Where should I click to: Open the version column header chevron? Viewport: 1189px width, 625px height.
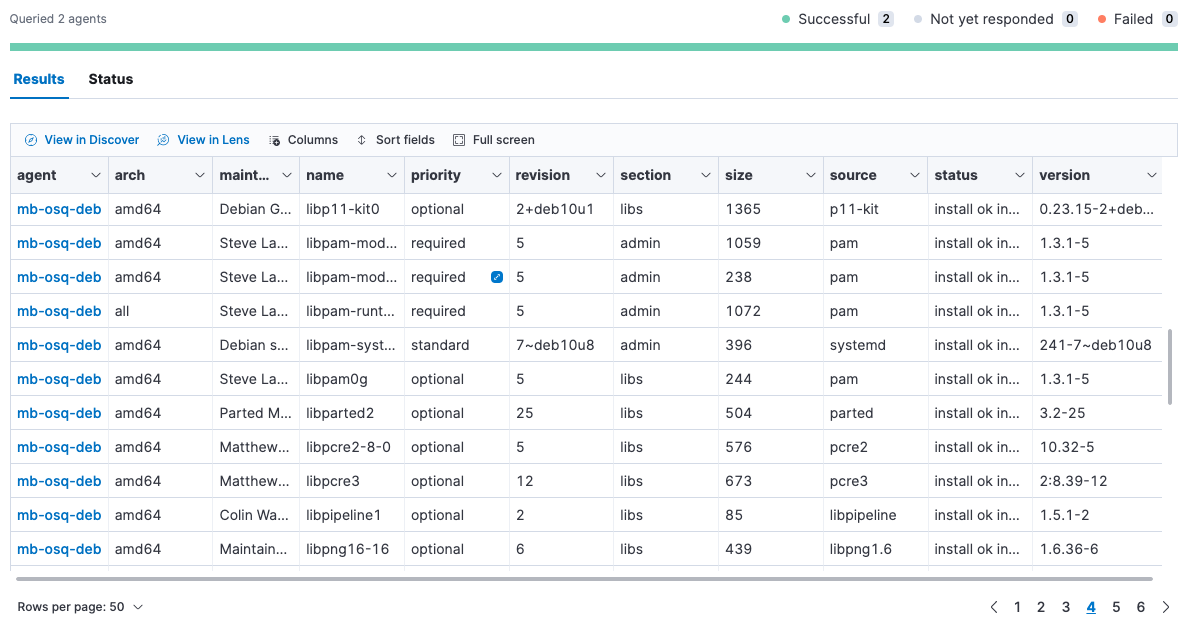(1151, 175)
